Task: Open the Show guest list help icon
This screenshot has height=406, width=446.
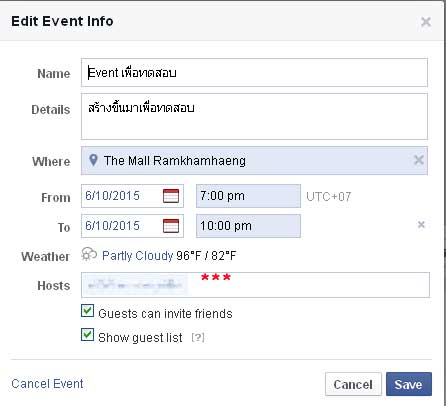Action: click(x=198, y=338)
